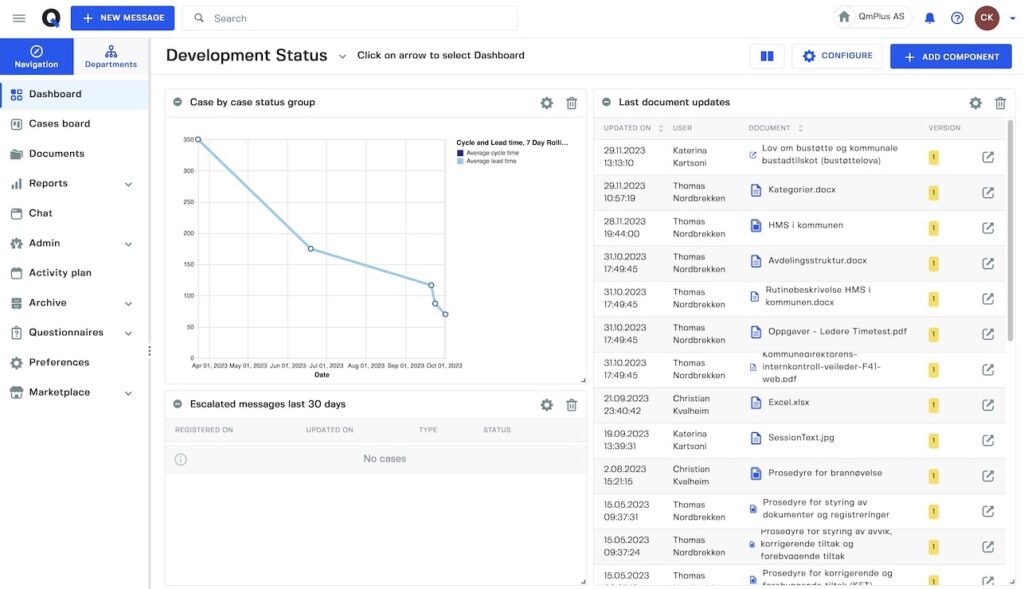Click the New Message button
This screenshot has height=589, width=1024.
click(x=122, y=18)
